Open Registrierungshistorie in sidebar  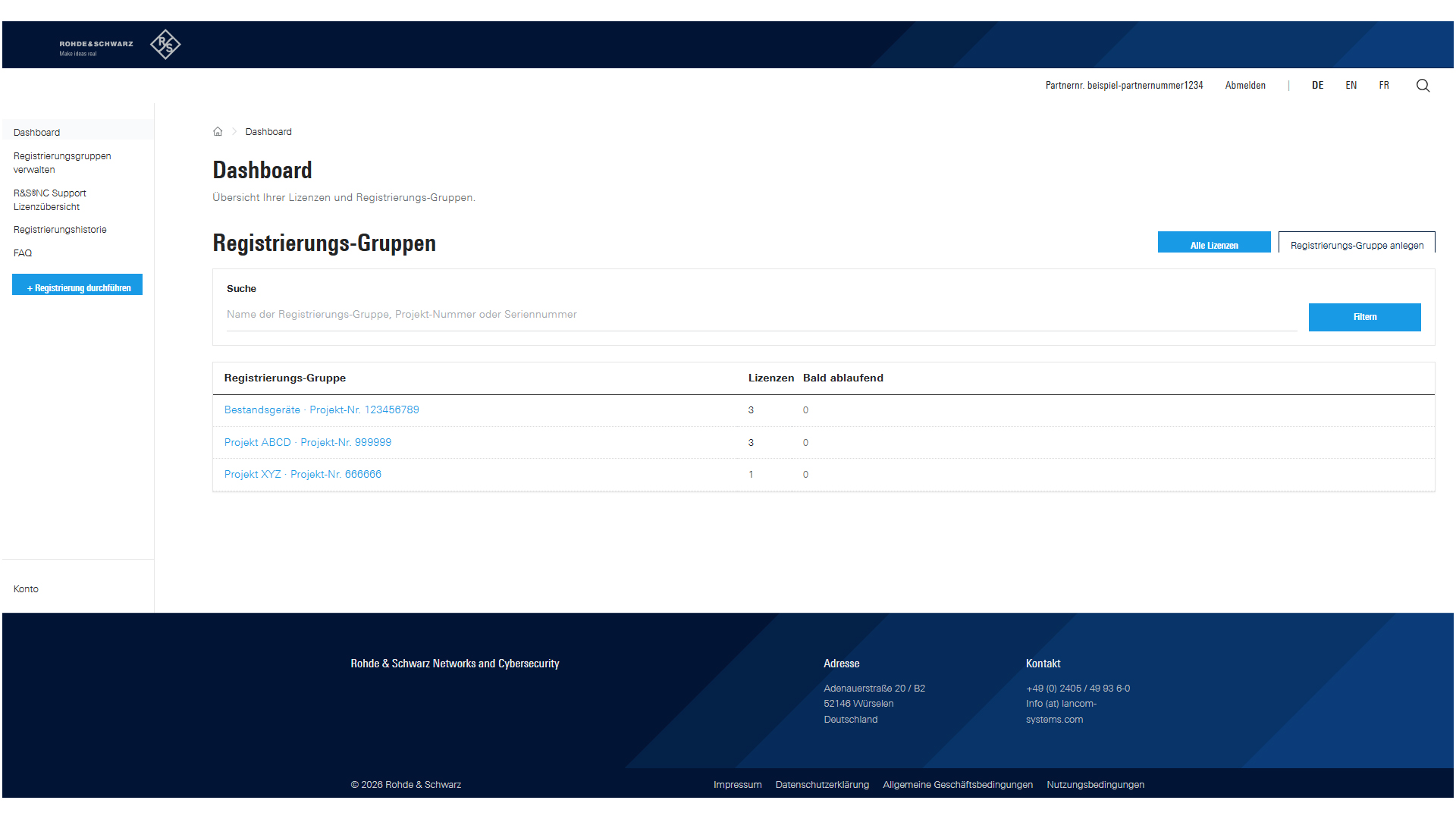click(60, 230)
